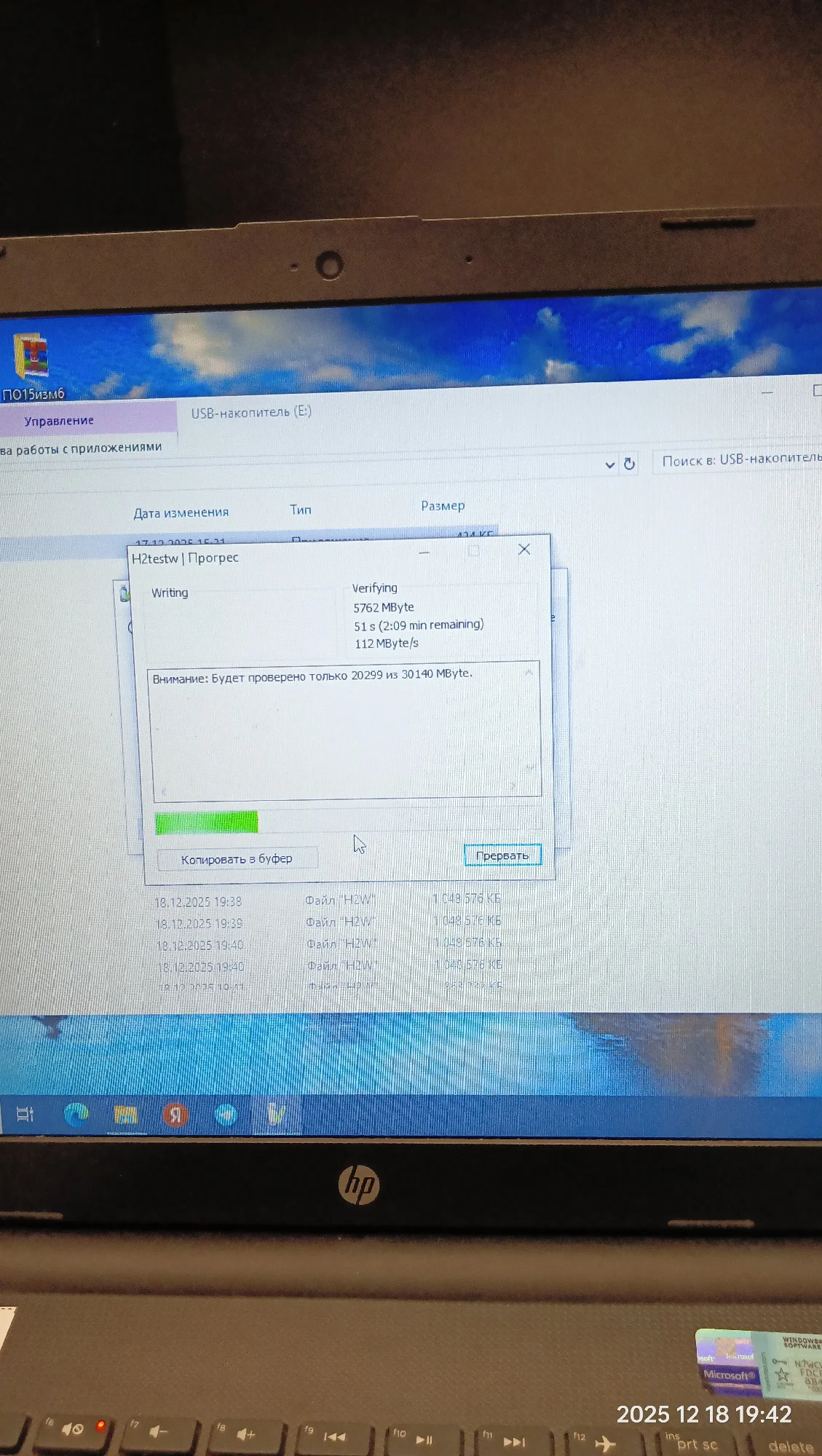Click inside the H2testw log text area
Screen dimensions: 822x1456
[x=346, y=732]
